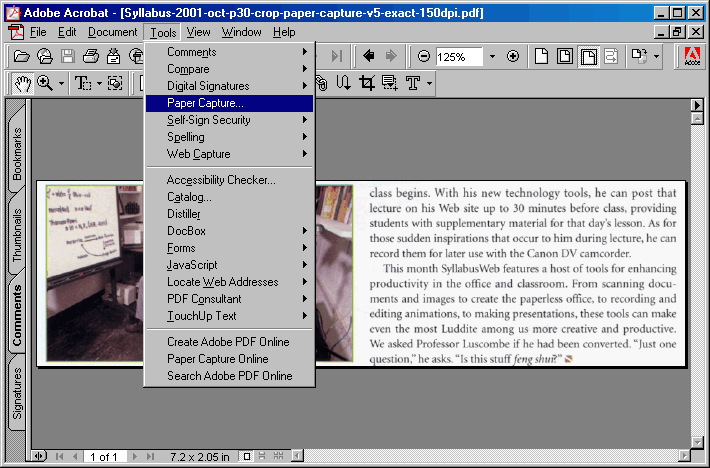Switch to the Thumbnails tab
This screenshot has height=468, width=710.
17,235
